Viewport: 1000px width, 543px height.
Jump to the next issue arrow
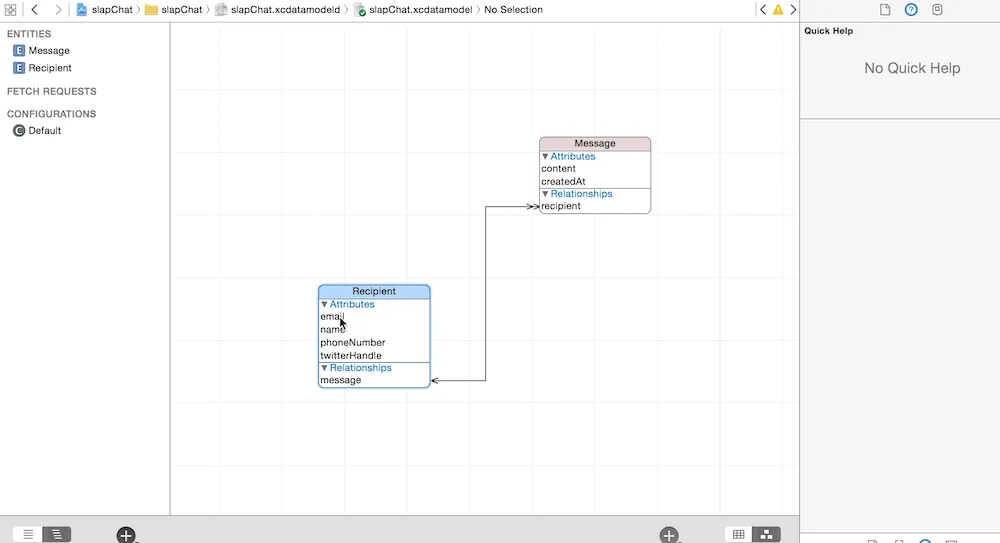793,10
